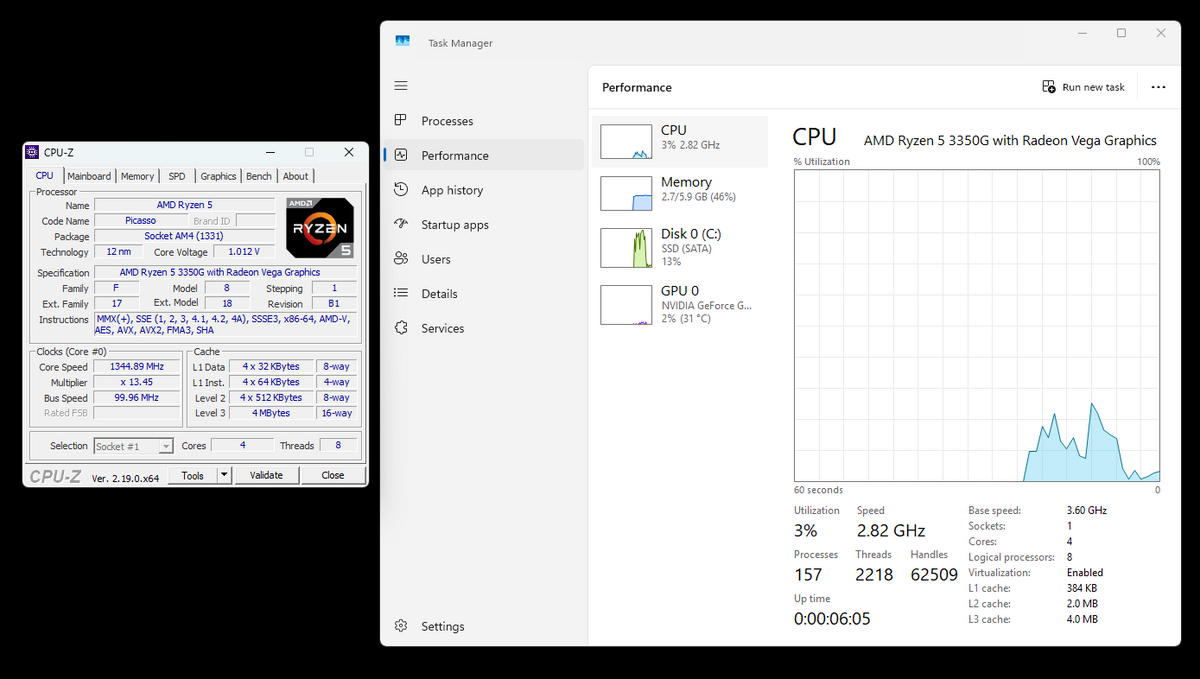Click the Close button in CPU-Z footer
Screen dimensions: 1200x679
point(333,476)
